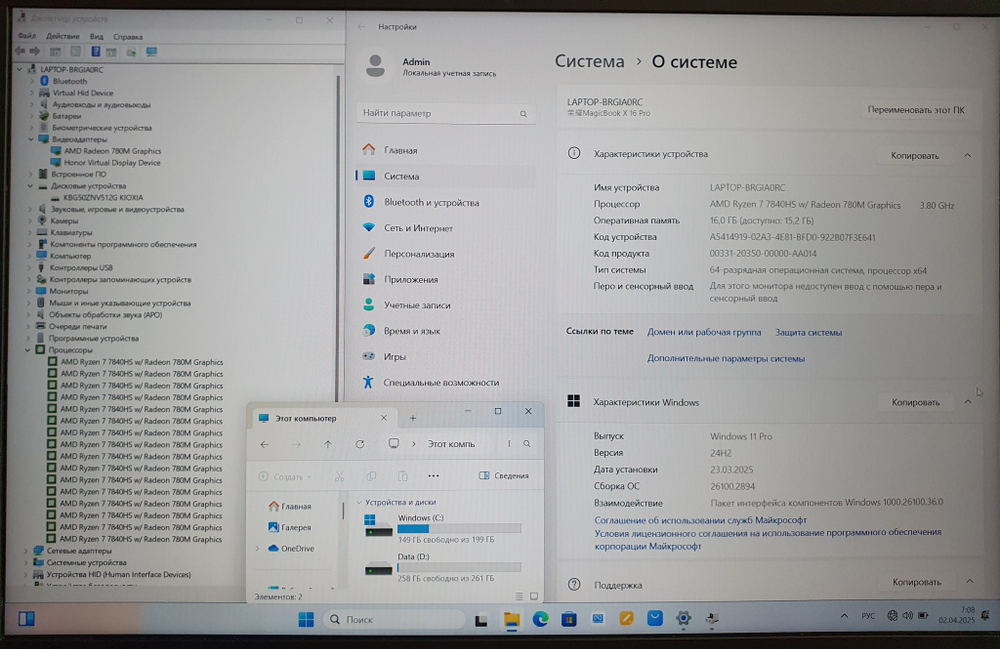Collapse the Процессоры node in device tree
1000x649 pixels.
click(31, 350)
